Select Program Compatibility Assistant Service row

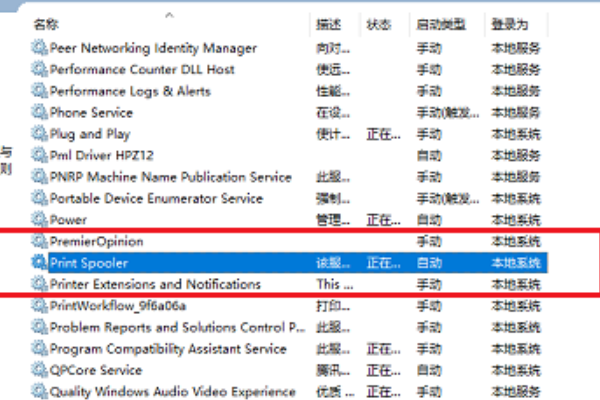[x=169, y=349]
